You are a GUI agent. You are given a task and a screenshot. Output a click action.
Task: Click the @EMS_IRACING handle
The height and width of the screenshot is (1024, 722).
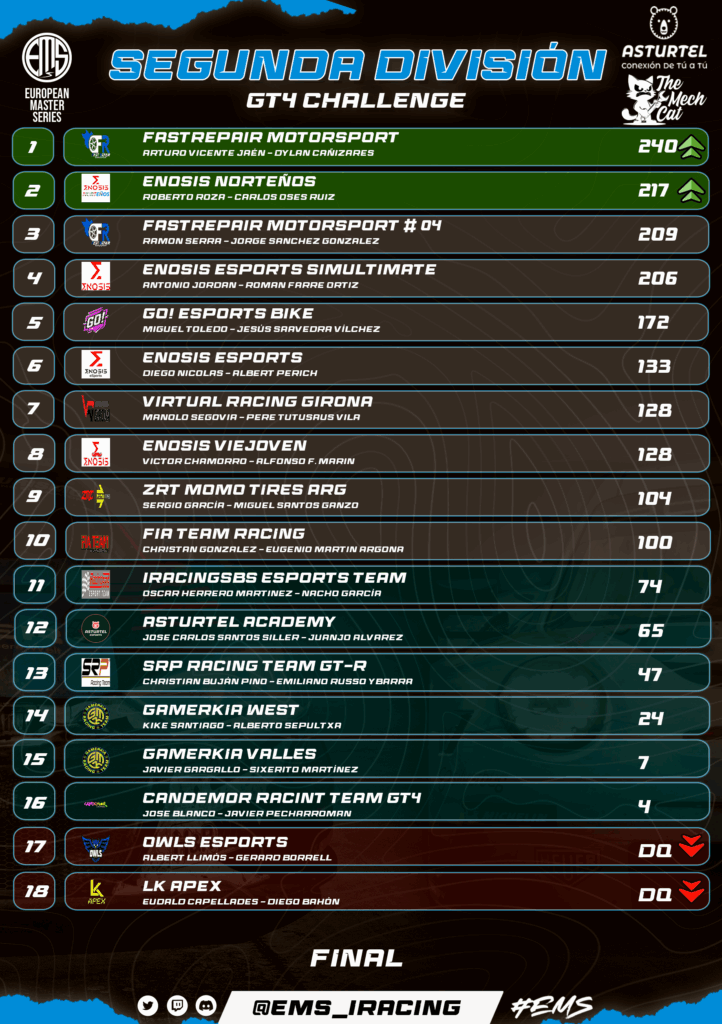click(x=356, y=1008)
